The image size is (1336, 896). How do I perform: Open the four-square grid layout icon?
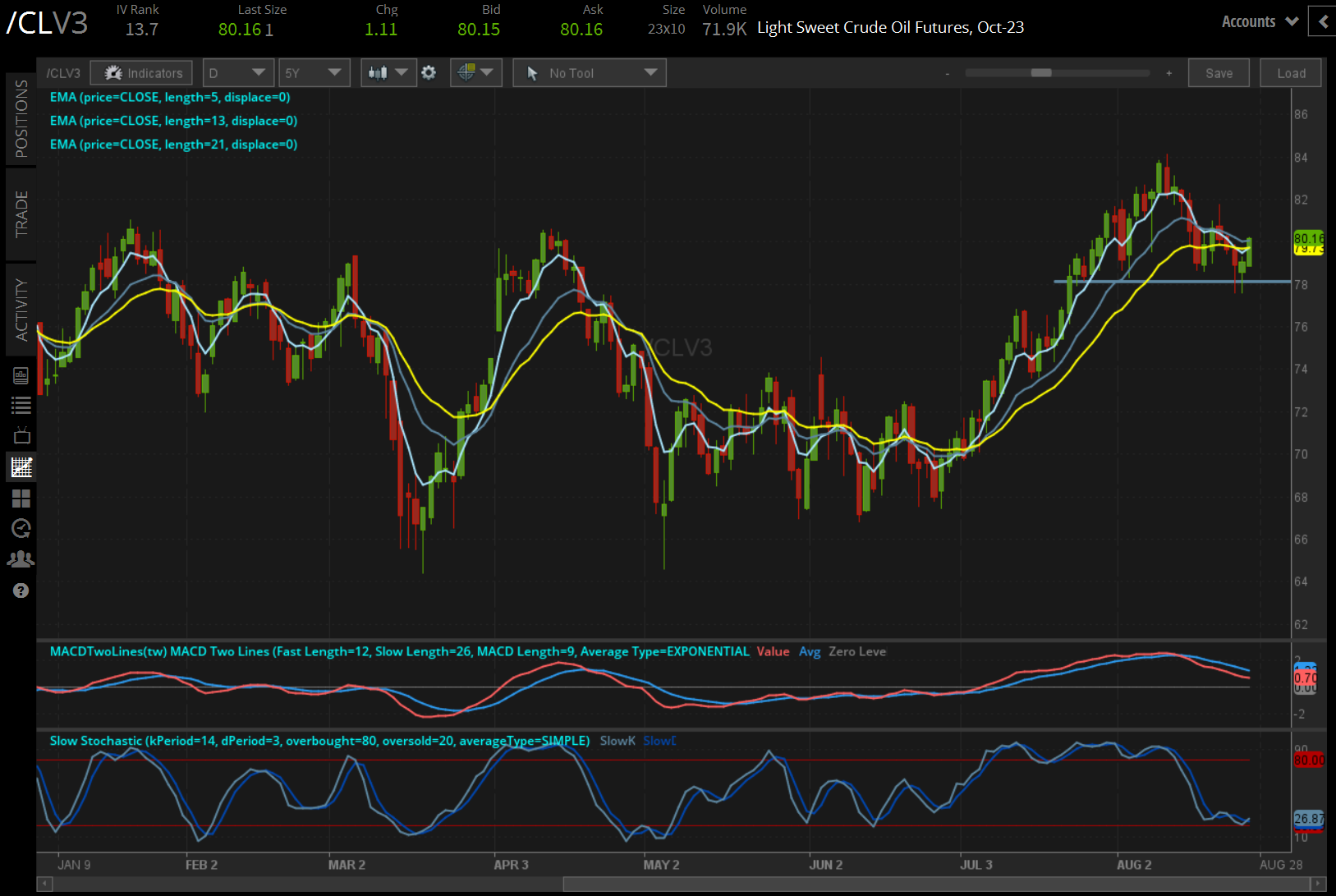[x=21, y=499]
